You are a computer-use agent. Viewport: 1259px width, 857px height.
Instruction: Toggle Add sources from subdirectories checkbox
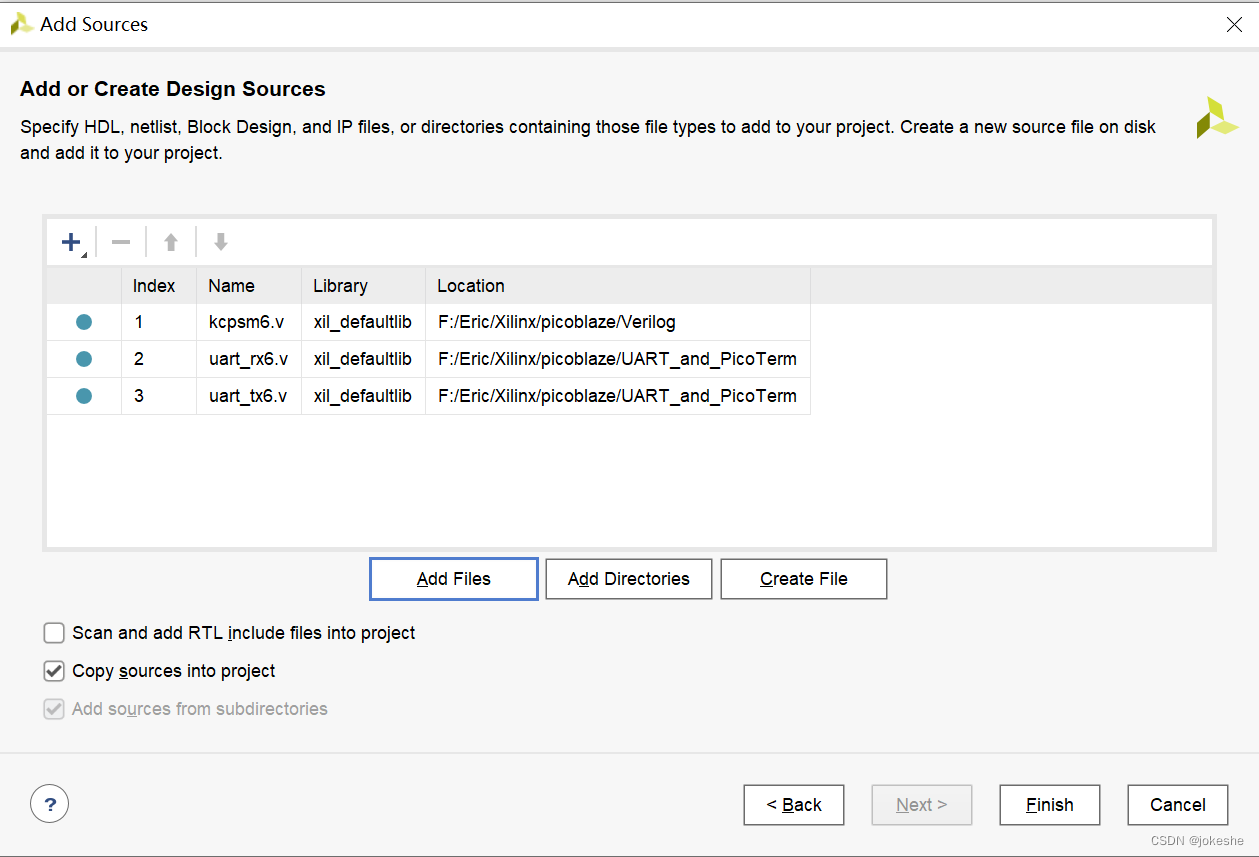coord(54,709)
